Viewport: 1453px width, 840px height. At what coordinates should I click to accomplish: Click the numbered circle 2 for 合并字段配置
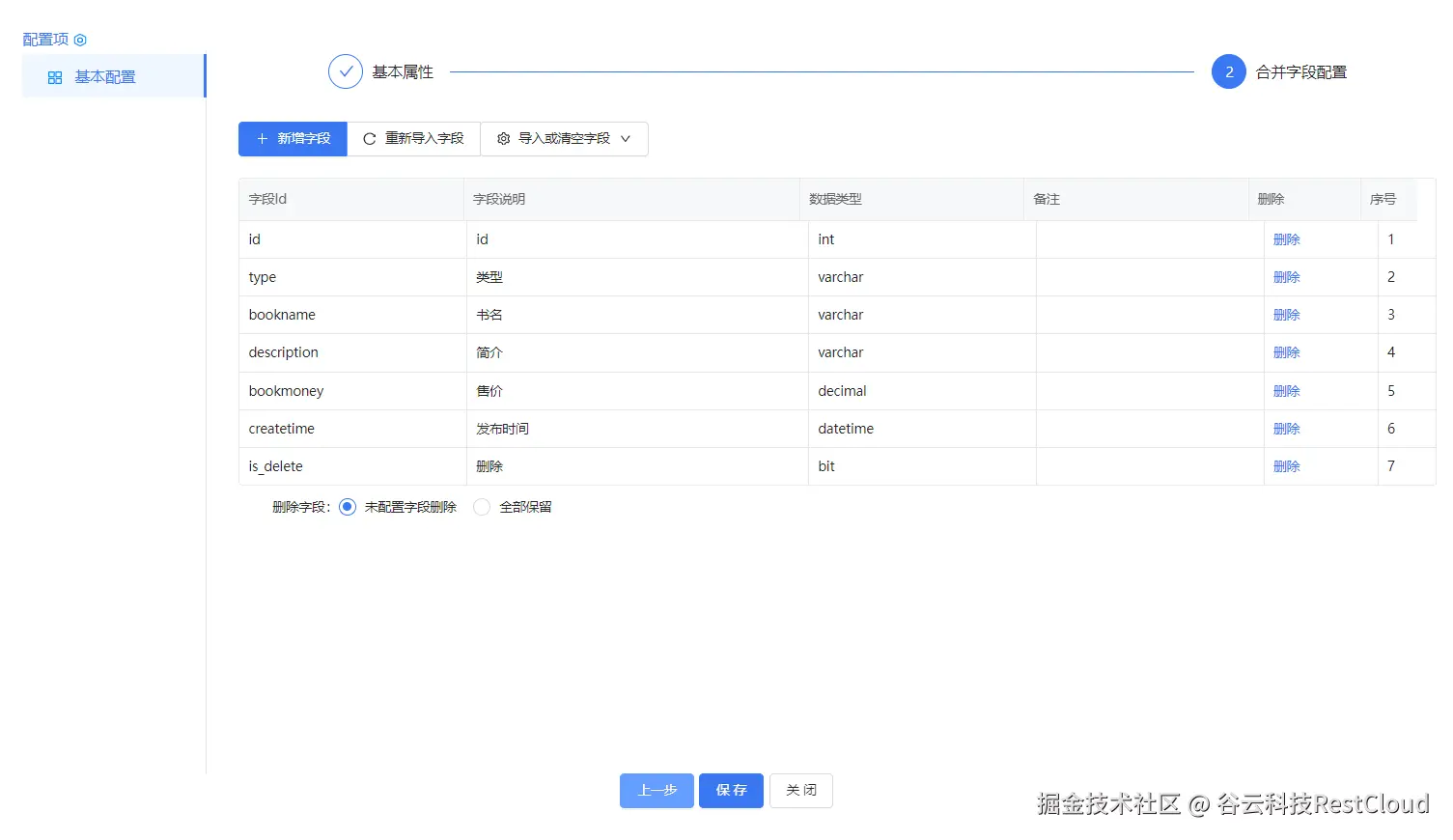tap(1228, 71)
